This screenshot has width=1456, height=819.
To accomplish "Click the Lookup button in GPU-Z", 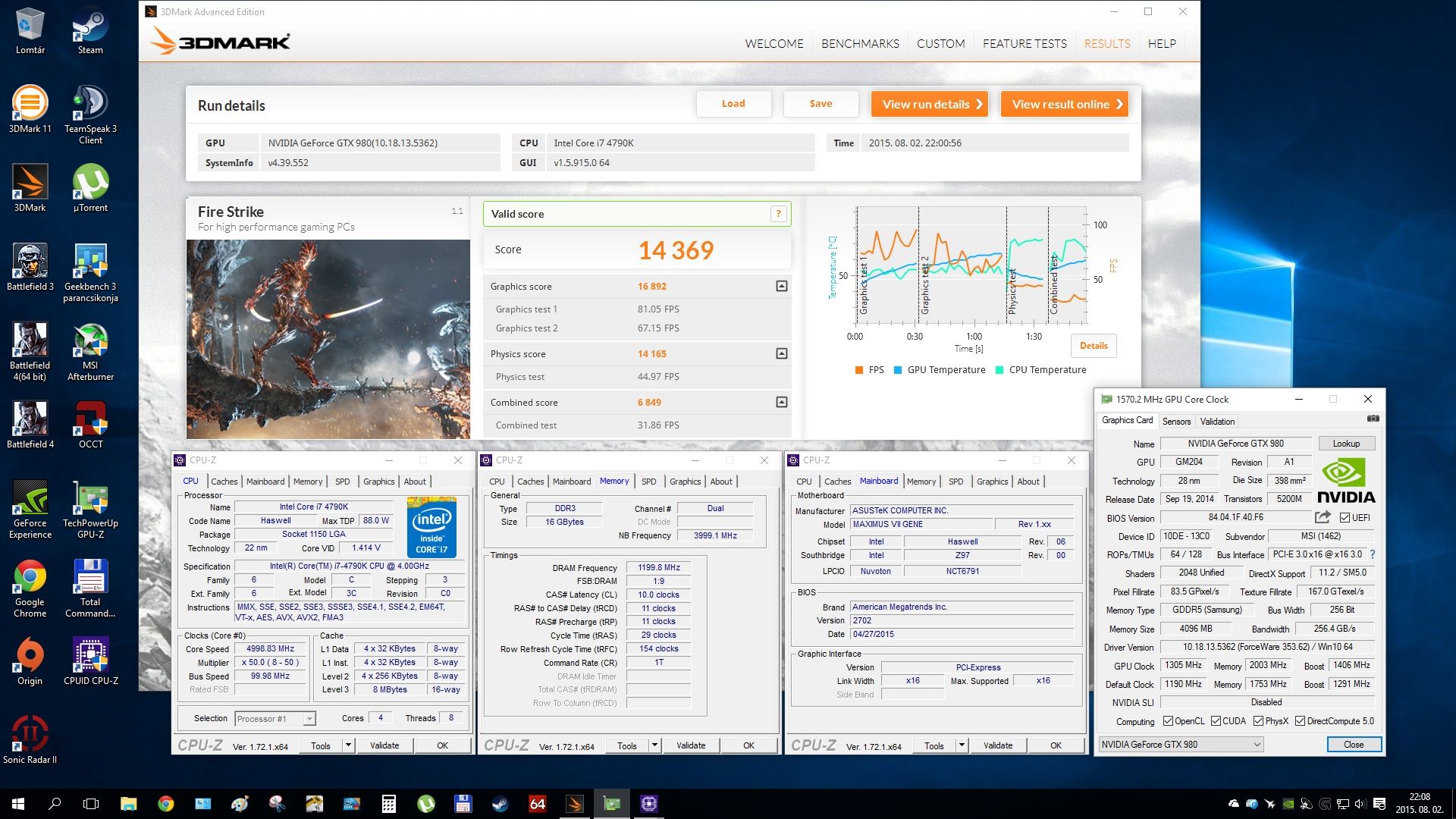I will pyautogui.click(x=1346, y=444).
